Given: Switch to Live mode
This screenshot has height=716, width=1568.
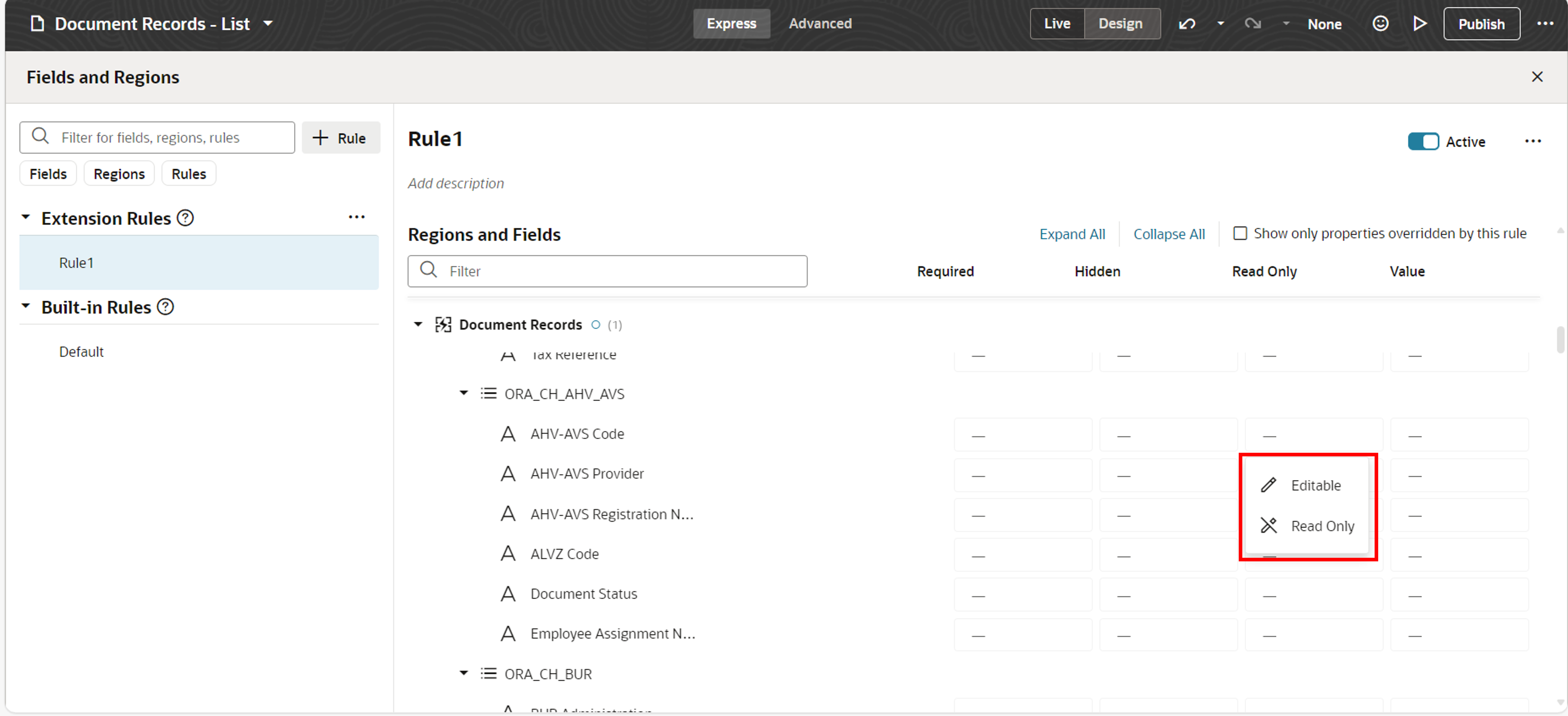Looking at the screenshot, I should tap(1057, 24).
